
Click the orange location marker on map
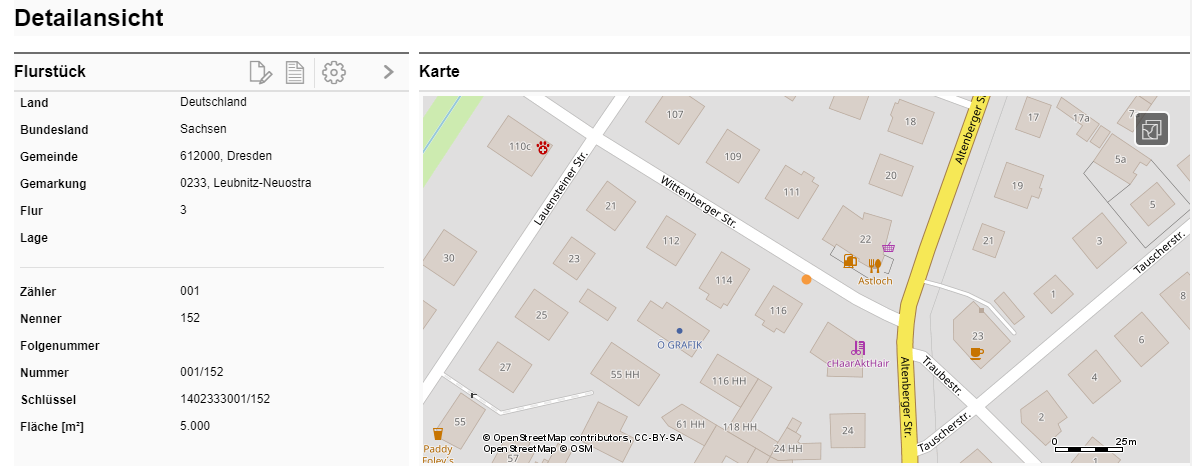point(806,280)
